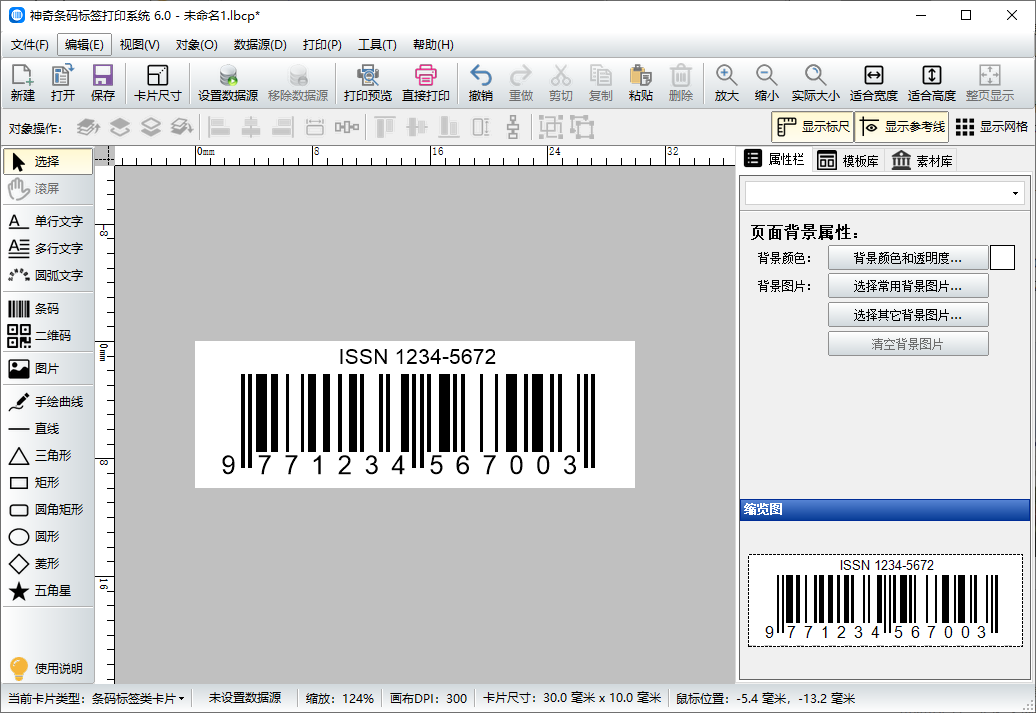Toggle 显示网格 grid display
Screen dimensions: 1036x713
click(x=992, y=127)
